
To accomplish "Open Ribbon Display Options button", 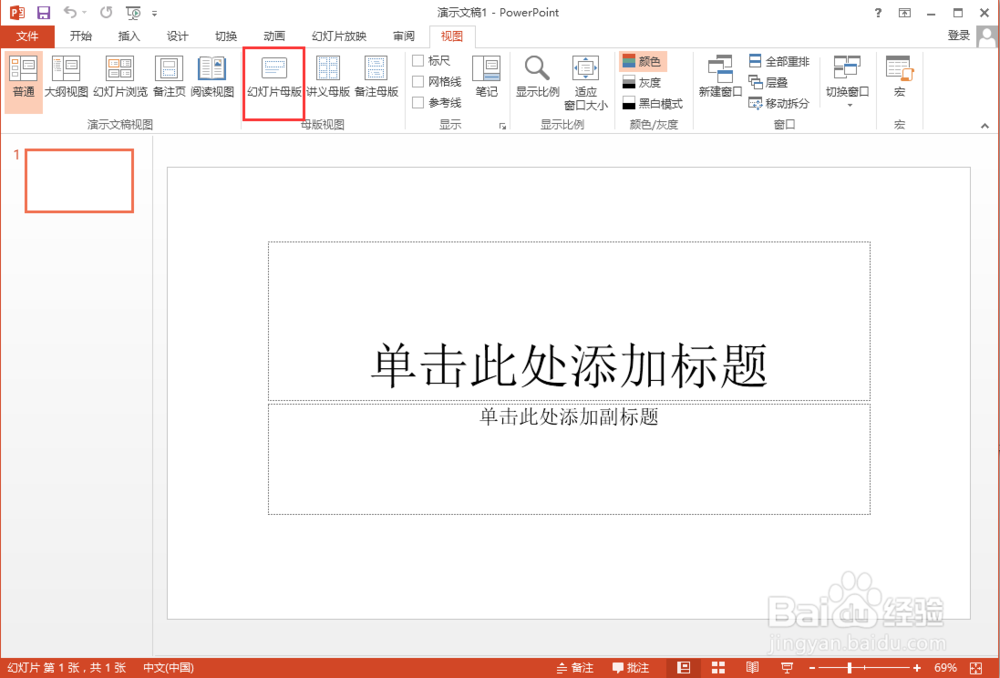I will [x=904, y=13].
